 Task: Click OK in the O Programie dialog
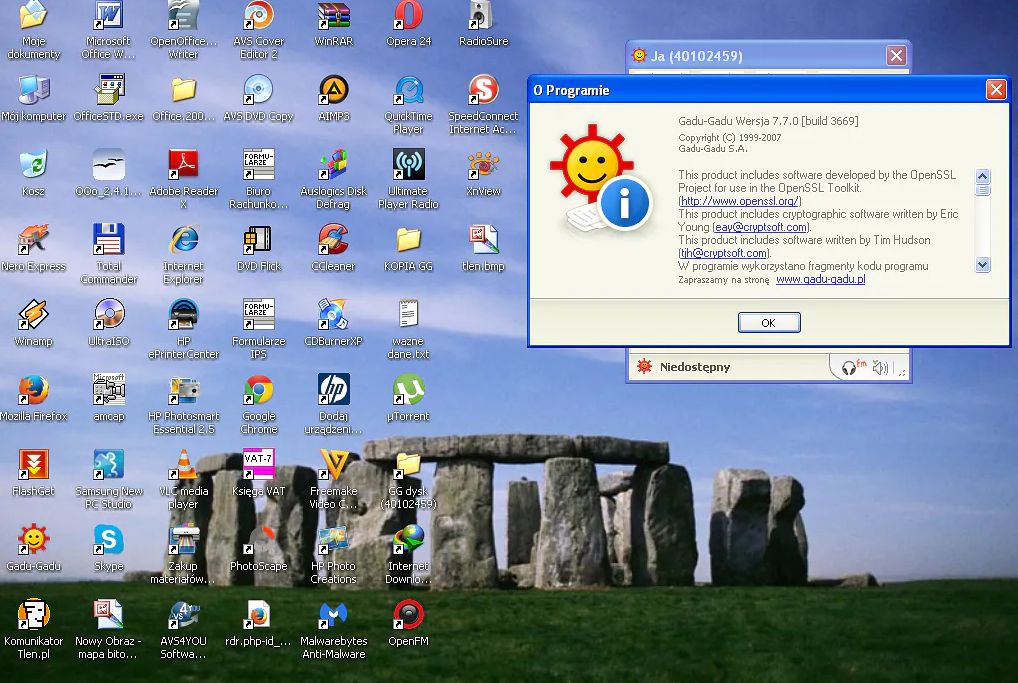click(x=769, y=323)
